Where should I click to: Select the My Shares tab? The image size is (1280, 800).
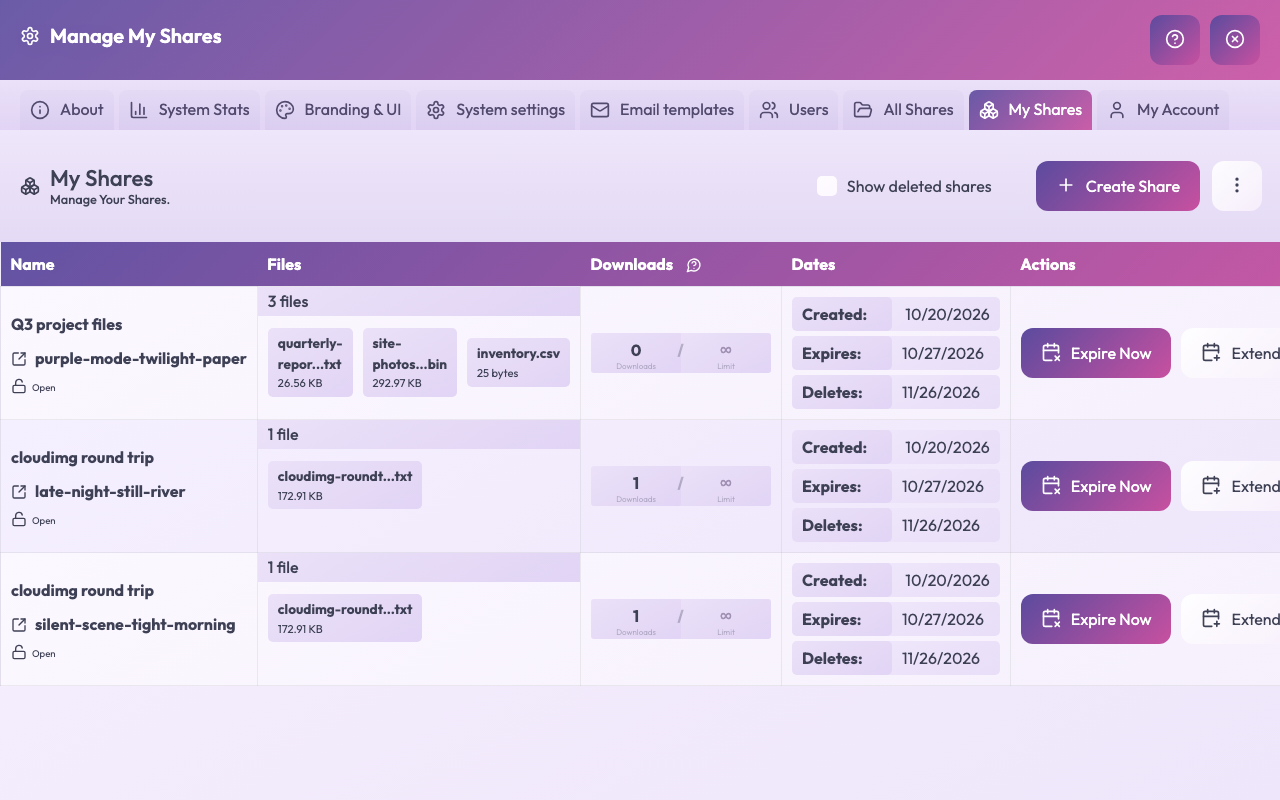coord(1030,110)
